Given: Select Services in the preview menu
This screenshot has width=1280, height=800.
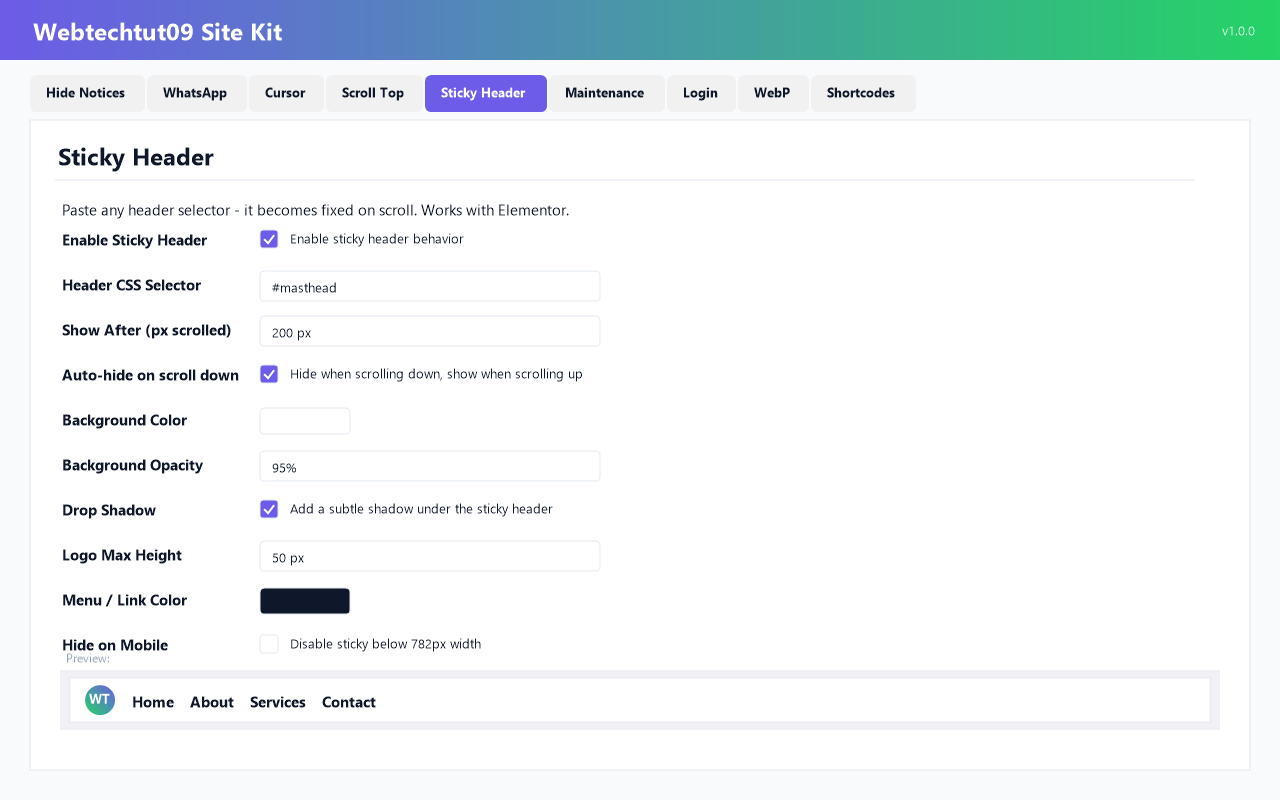Looking at the screenshot, I should (x=278, y=702).
